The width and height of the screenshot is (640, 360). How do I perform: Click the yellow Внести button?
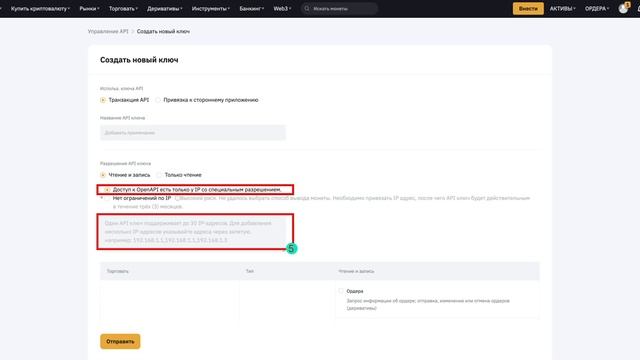[x=528, y=9]
